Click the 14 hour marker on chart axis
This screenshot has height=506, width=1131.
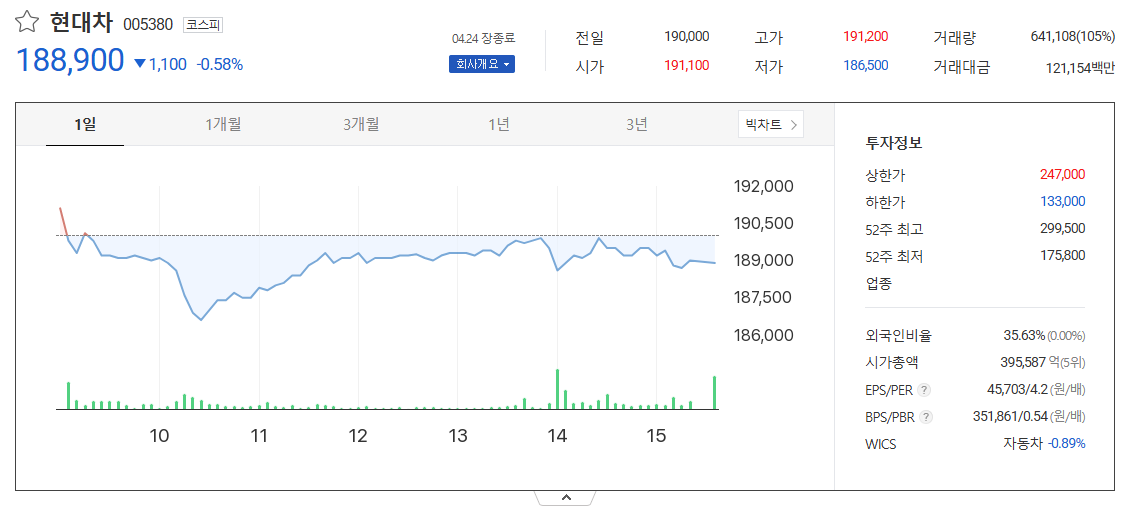pyautogui.click(x=557, y=435)
